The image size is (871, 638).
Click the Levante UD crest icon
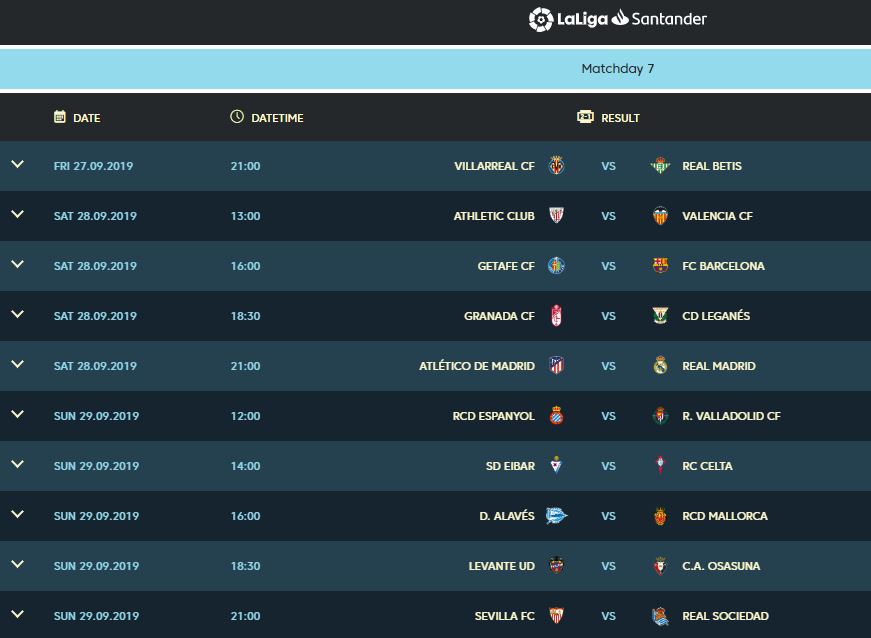tap(556, 565)
